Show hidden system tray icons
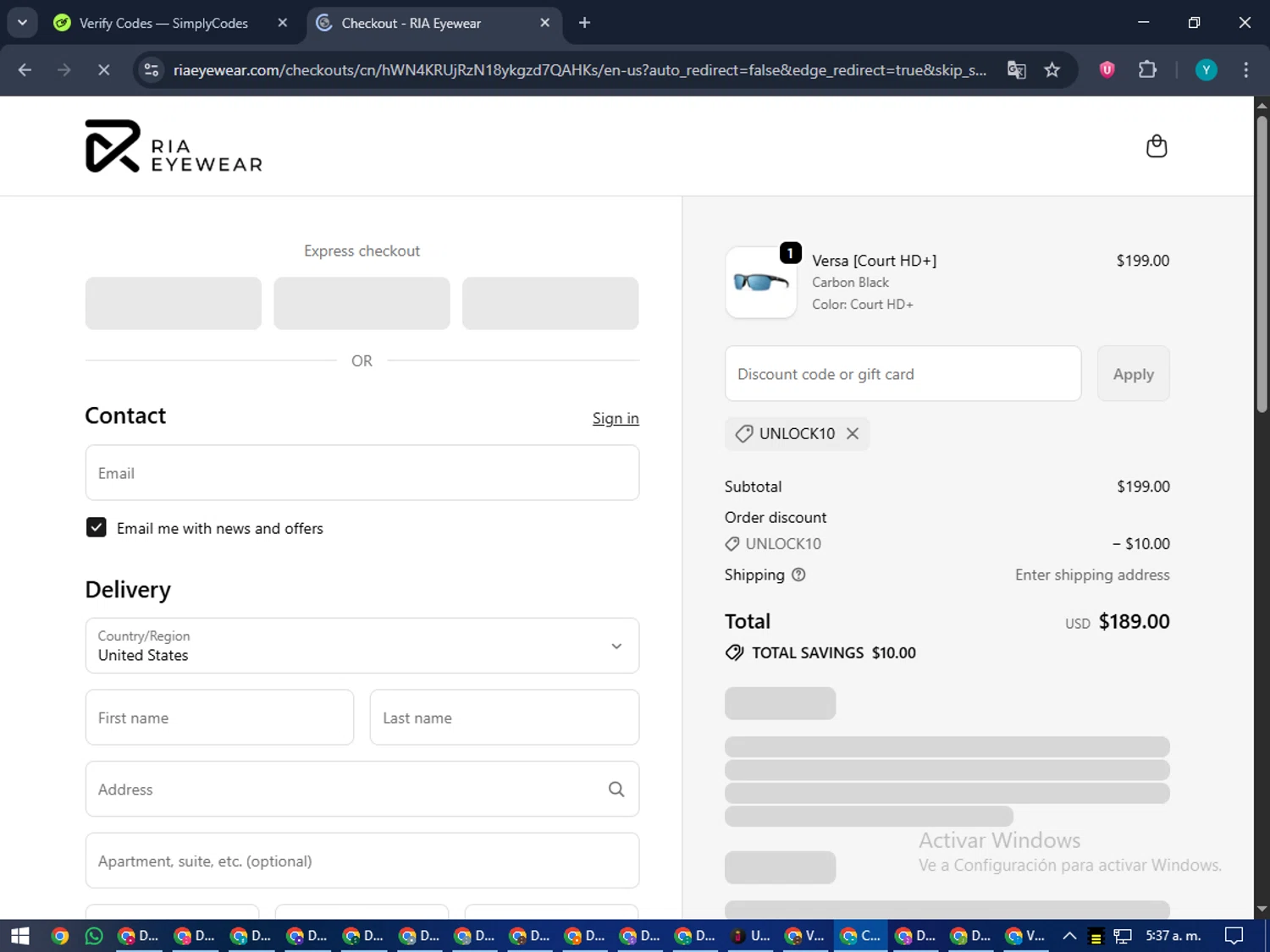Screen dimensions: 1270x952 click(x=1069, y=935)
